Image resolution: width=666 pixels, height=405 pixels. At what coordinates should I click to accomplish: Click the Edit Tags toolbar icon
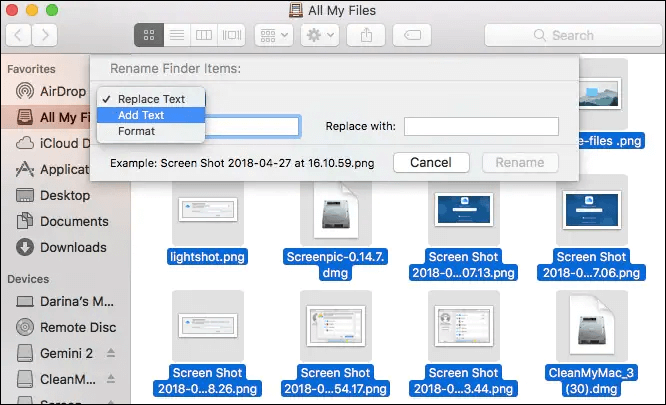411,35
